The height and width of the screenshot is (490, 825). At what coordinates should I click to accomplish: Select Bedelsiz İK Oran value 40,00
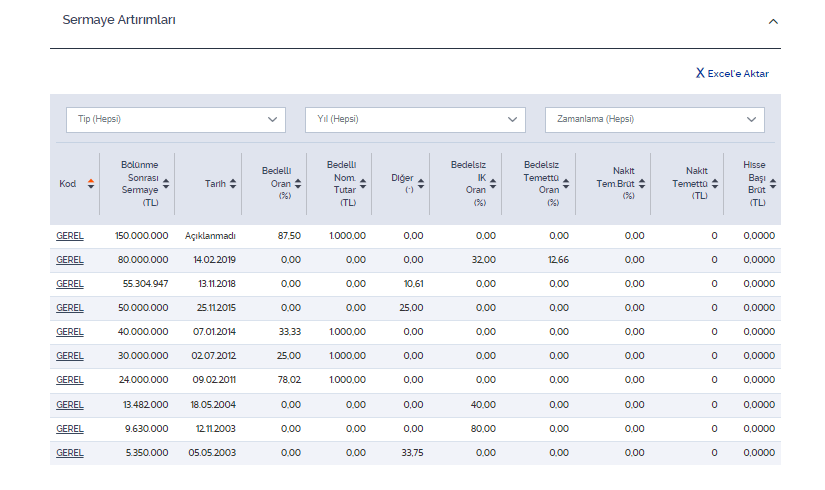coord(484,405)
